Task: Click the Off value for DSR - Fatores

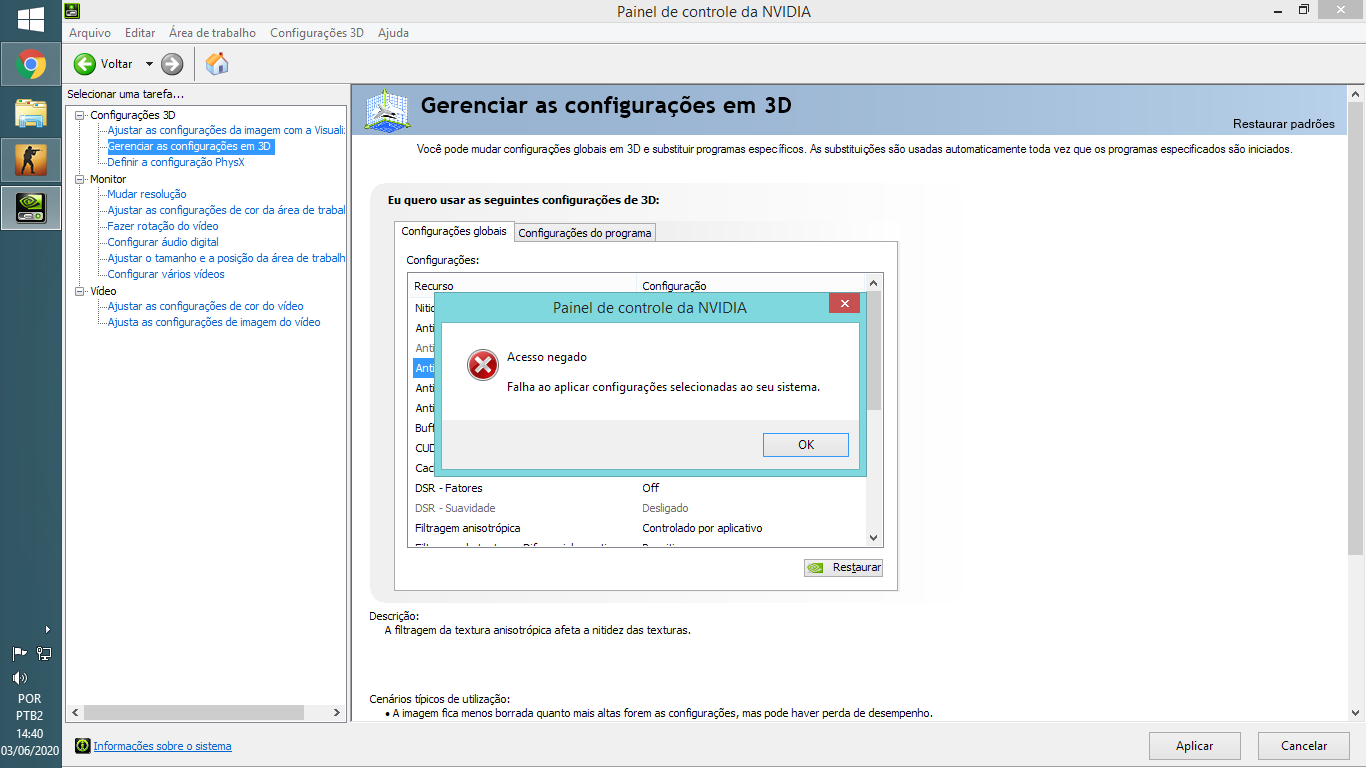Action: [650, 488]
